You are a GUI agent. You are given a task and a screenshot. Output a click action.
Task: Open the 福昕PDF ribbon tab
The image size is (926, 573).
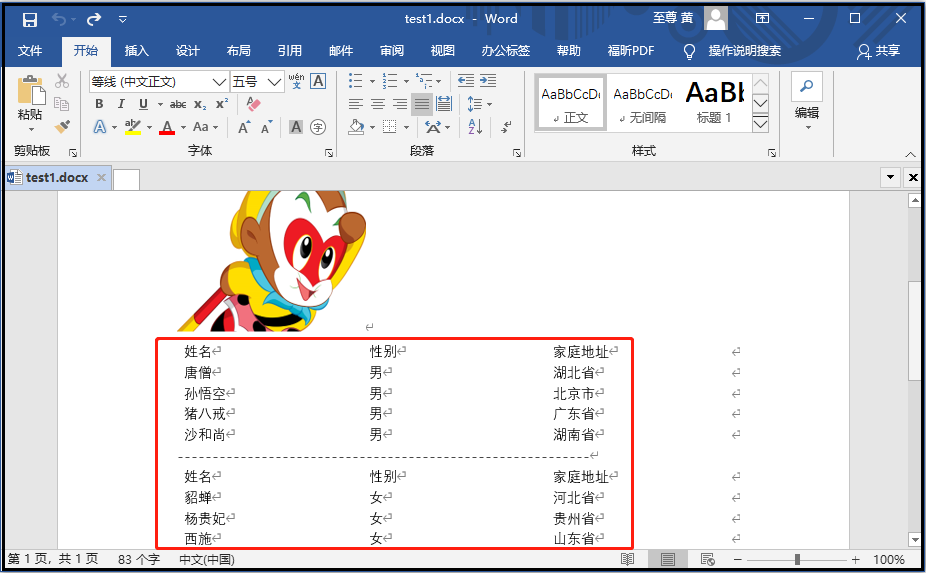(631, 51)
